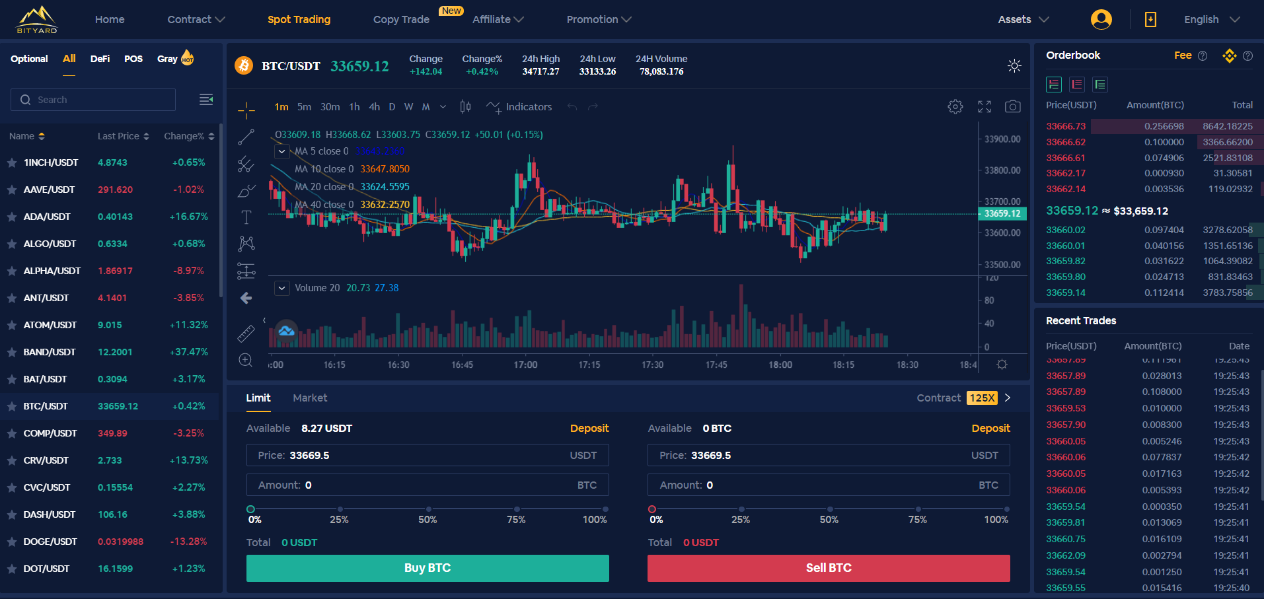Viewport: 1264px width, 599px height.
Task: Select the 5m chart timeframe
Action: [304, 107]
